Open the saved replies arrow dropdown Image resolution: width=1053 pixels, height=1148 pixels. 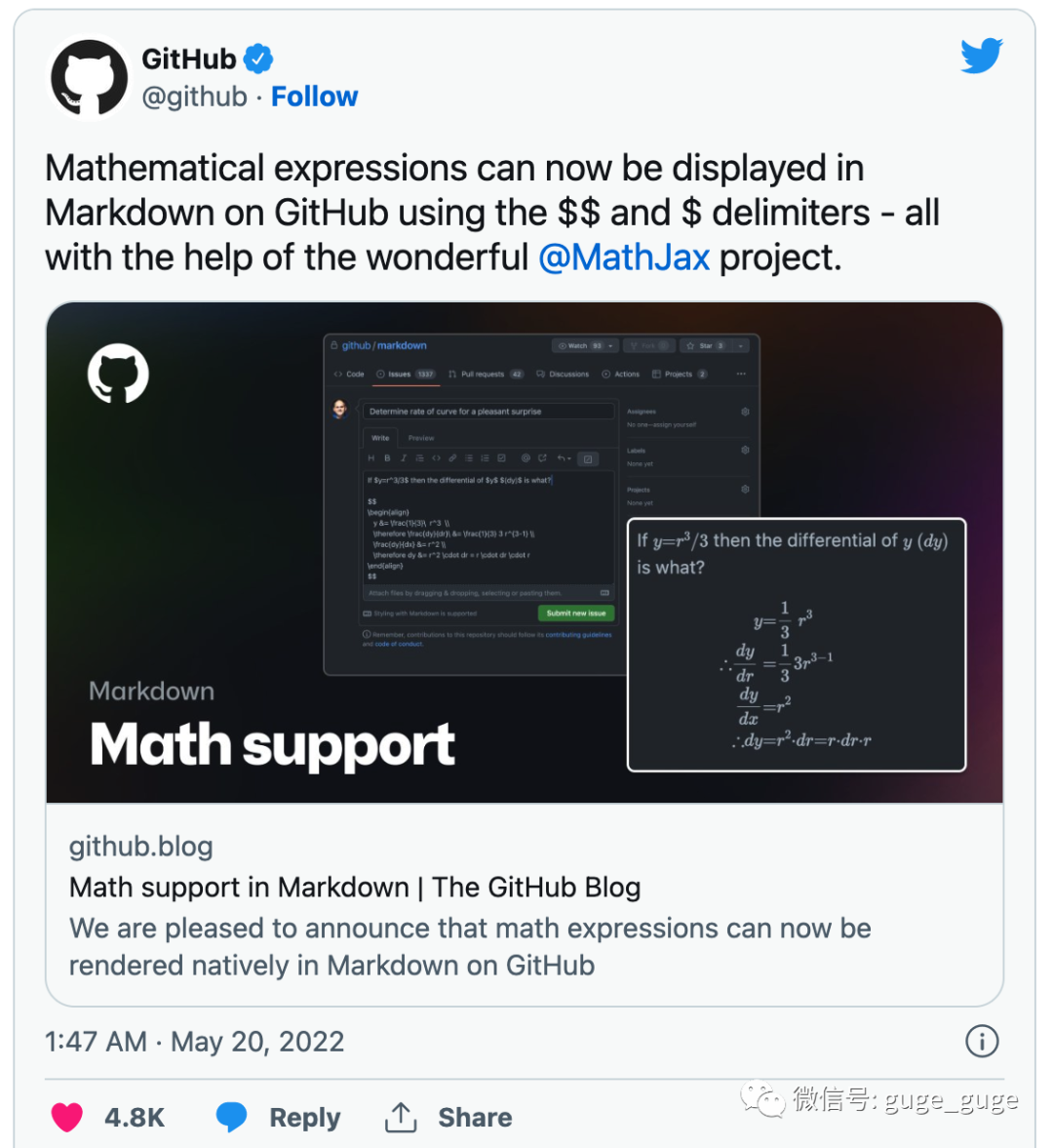564,458
